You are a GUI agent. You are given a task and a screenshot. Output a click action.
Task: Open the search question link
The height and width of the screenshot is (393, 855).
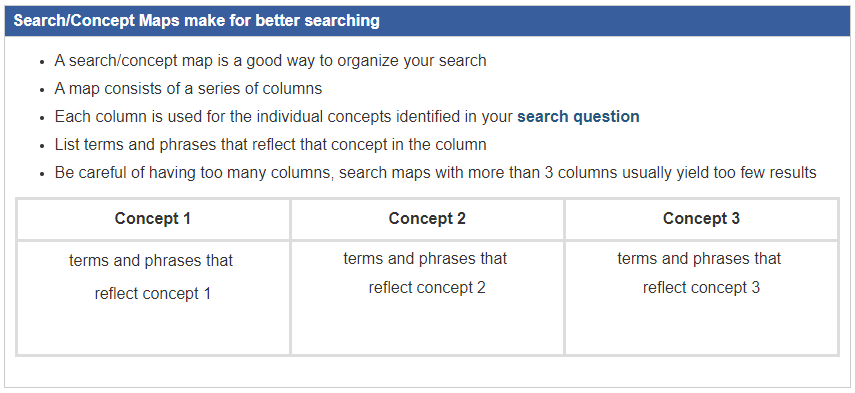(x=578, y=117)
